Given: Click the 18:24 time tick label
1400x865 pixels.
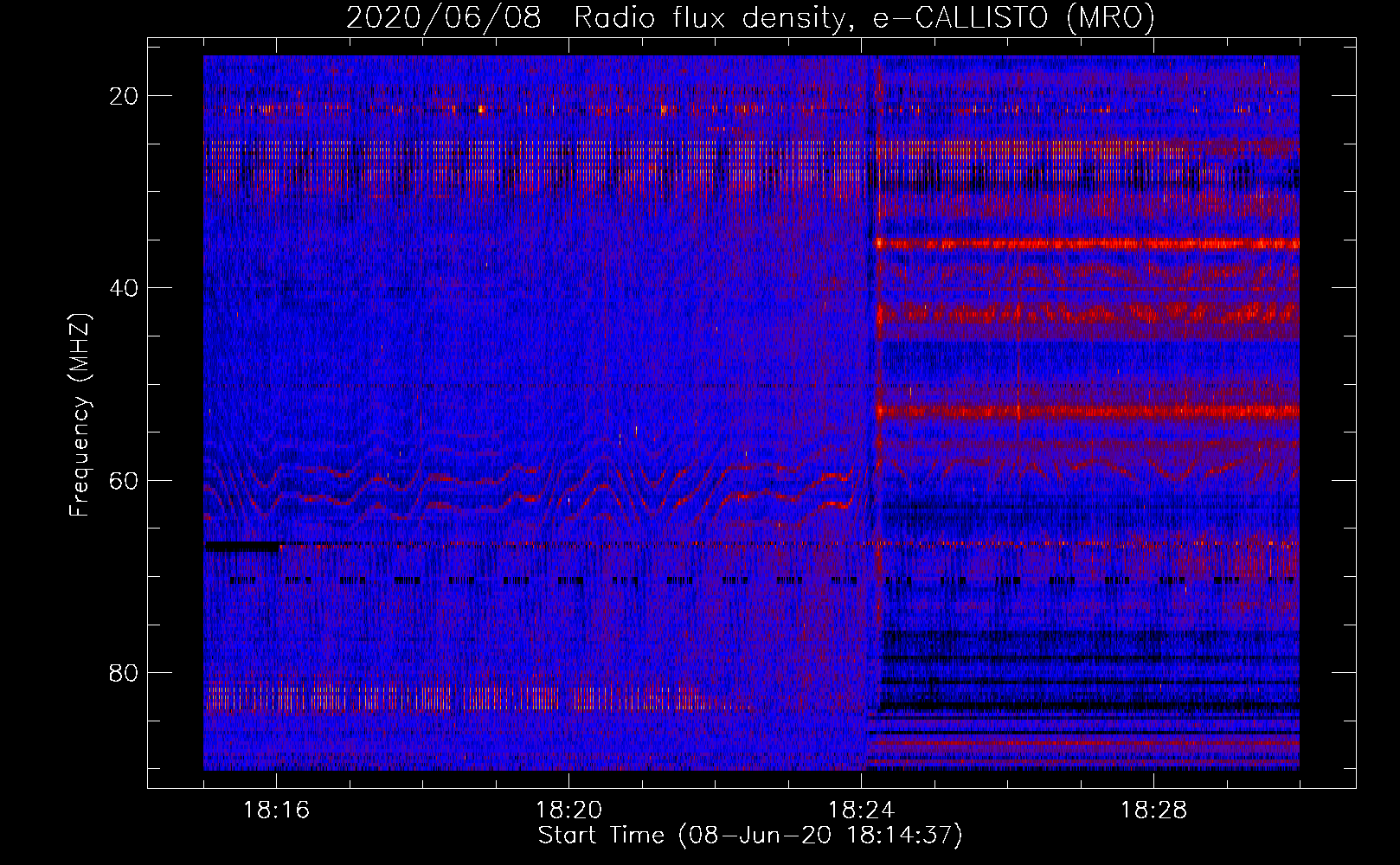Looking at the screenshot, I should (x=861, y=811).
